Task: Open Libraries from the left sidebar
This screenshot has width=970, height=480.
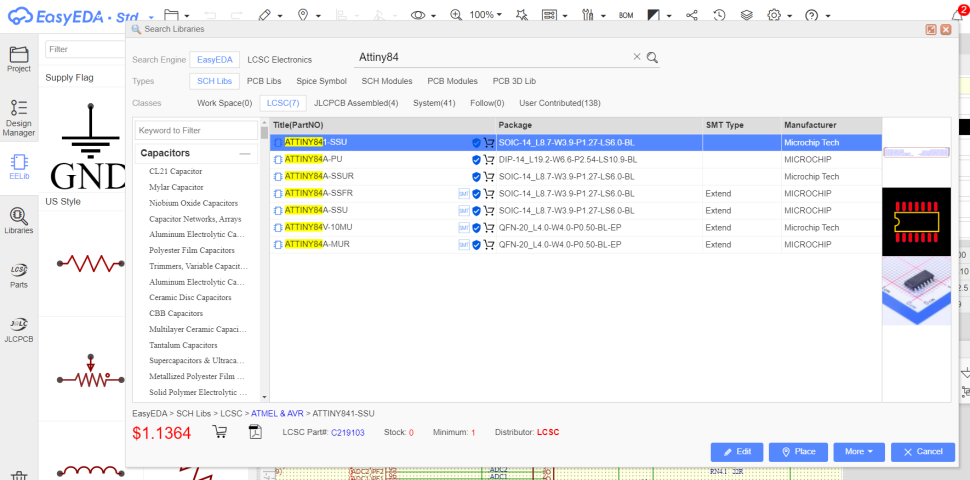Action: tap(19, 221)
